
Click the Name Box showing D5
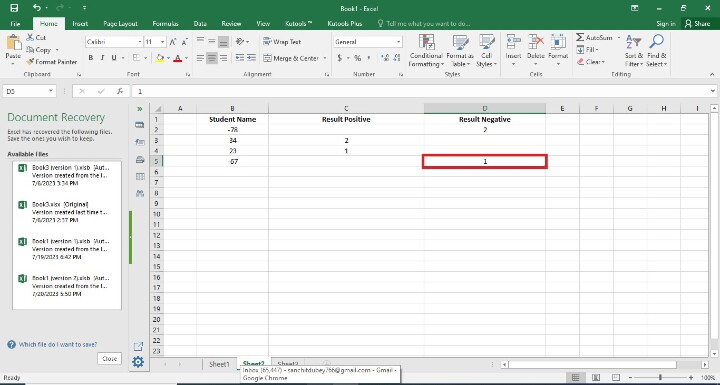[29, 91]
